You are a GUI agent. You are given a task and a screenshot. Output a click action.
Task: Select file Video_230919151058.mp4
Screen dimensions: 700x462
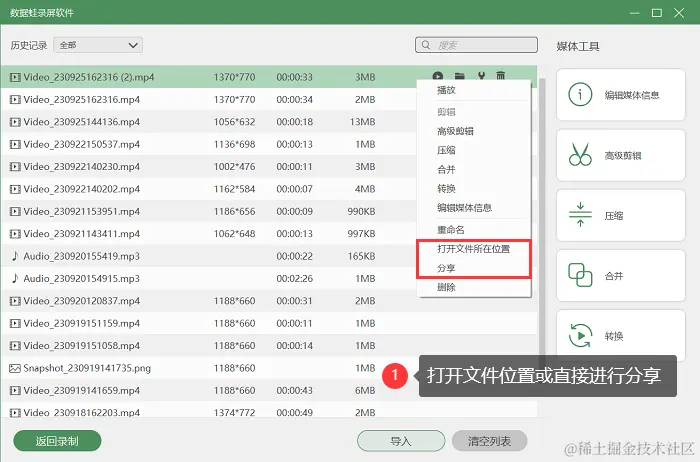pos(82,345)
